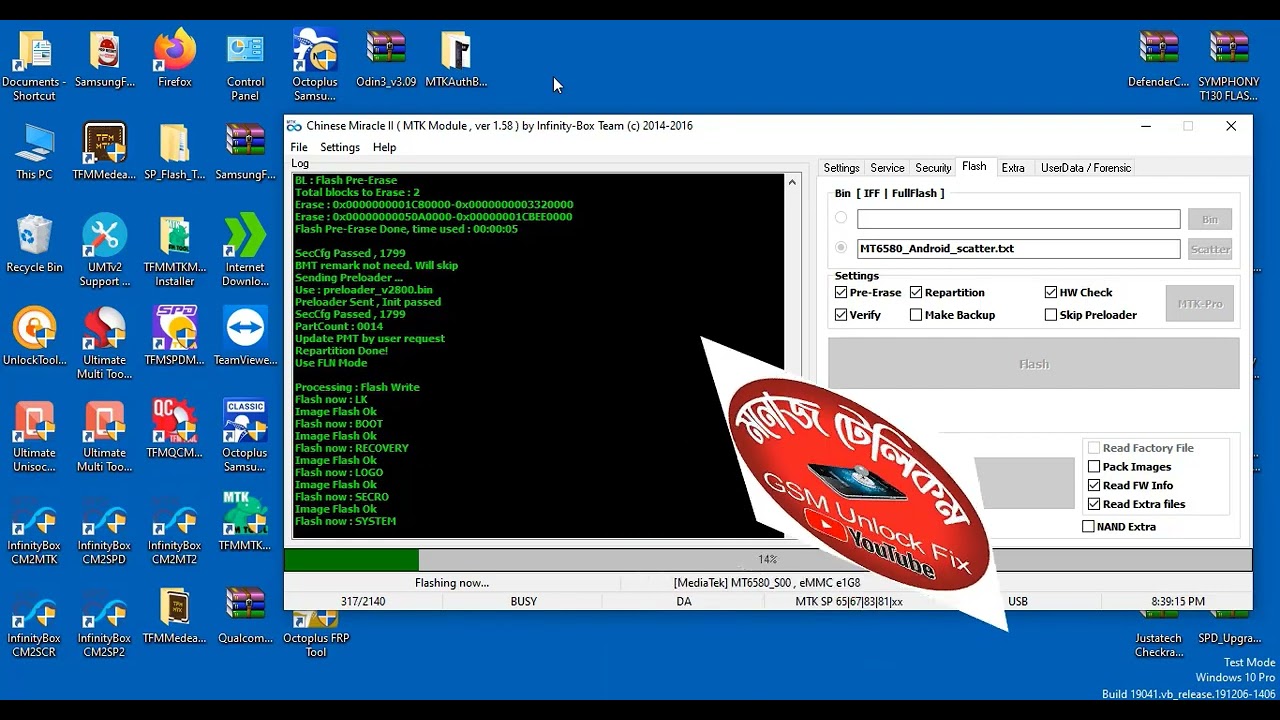Select the InfinityBox CM2MT2 desktop icon
Screen dimensions: 1280x720
click(175, 529)
